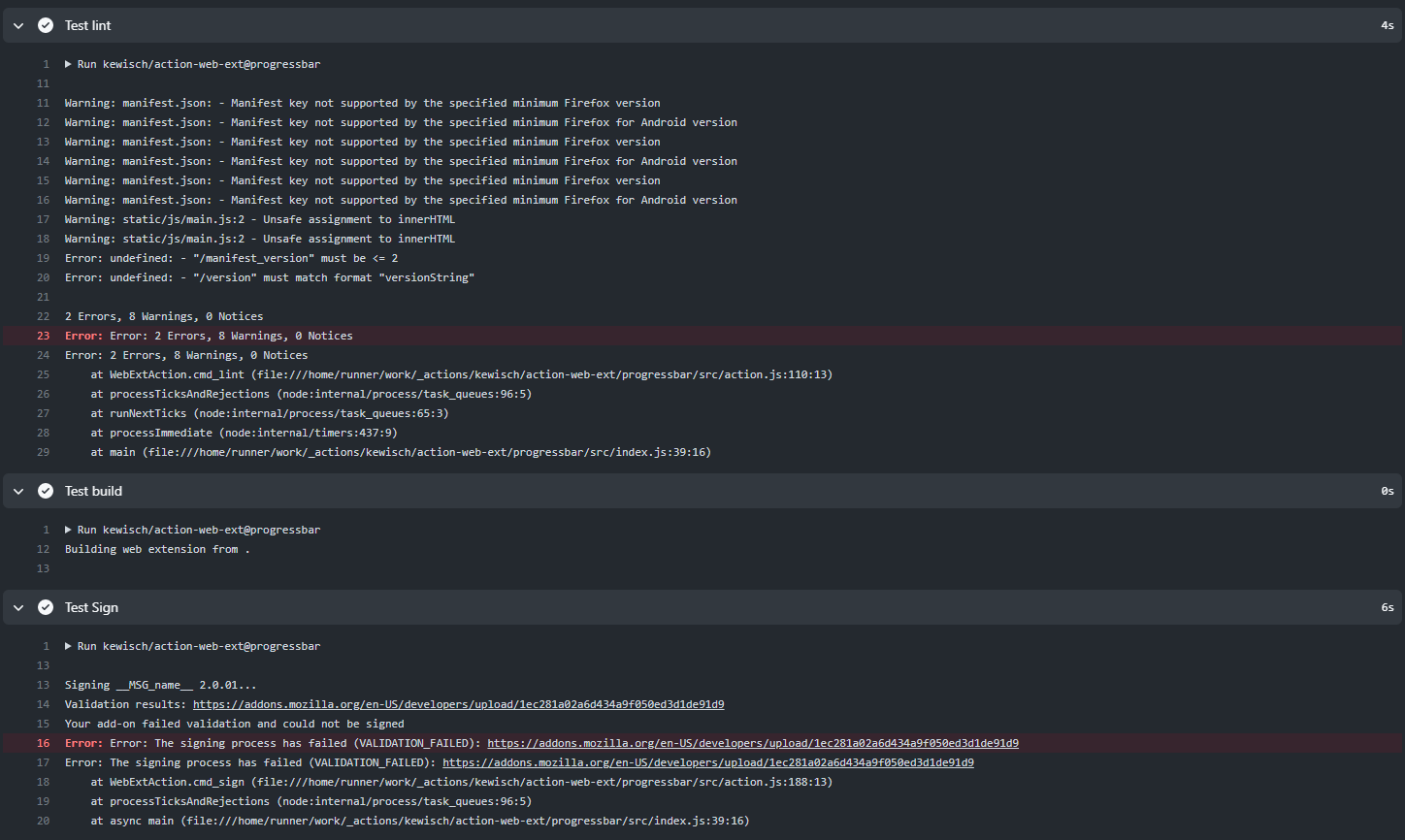The width and height of the screenshot is (1405, 840).
Task: Select line number 16 in Test Sign
Action: pos(43,743)
